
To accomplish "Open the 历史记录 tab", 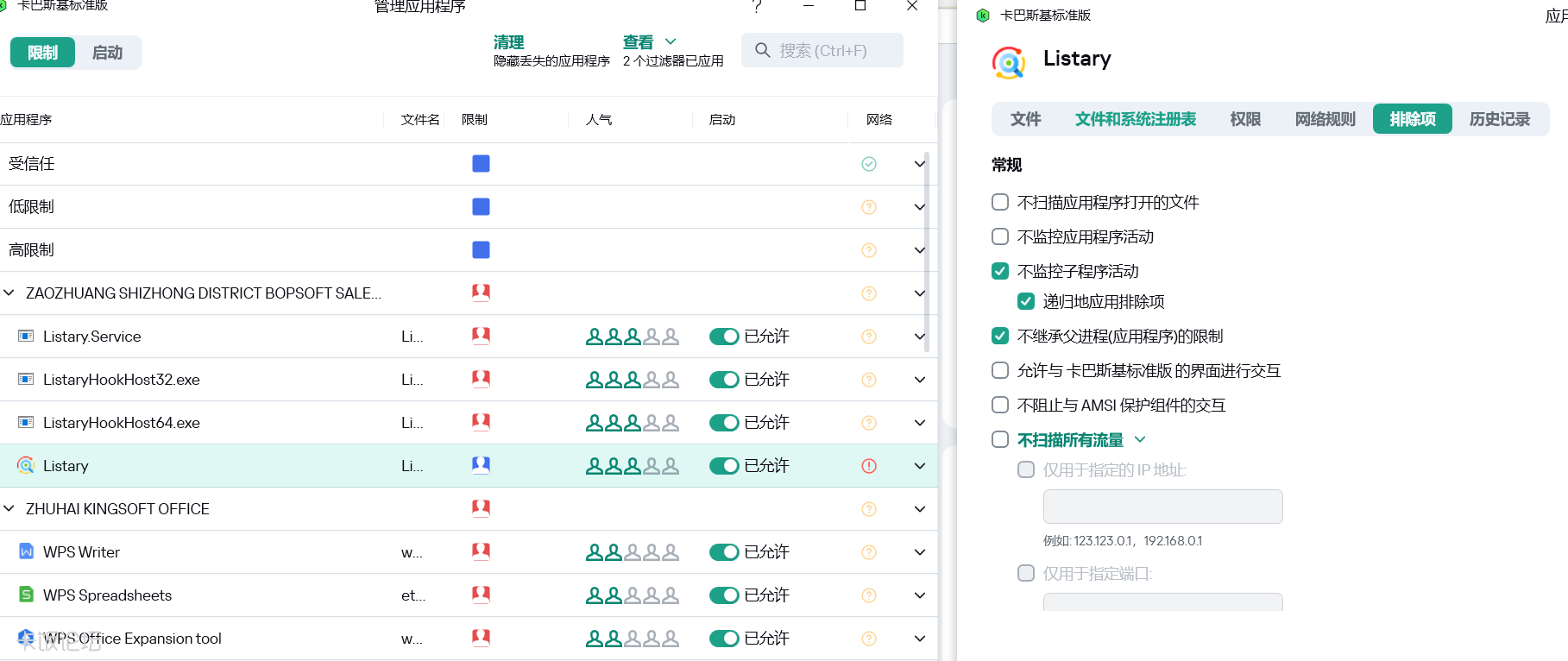I will pyautogui.click(x=1500, y=119).
